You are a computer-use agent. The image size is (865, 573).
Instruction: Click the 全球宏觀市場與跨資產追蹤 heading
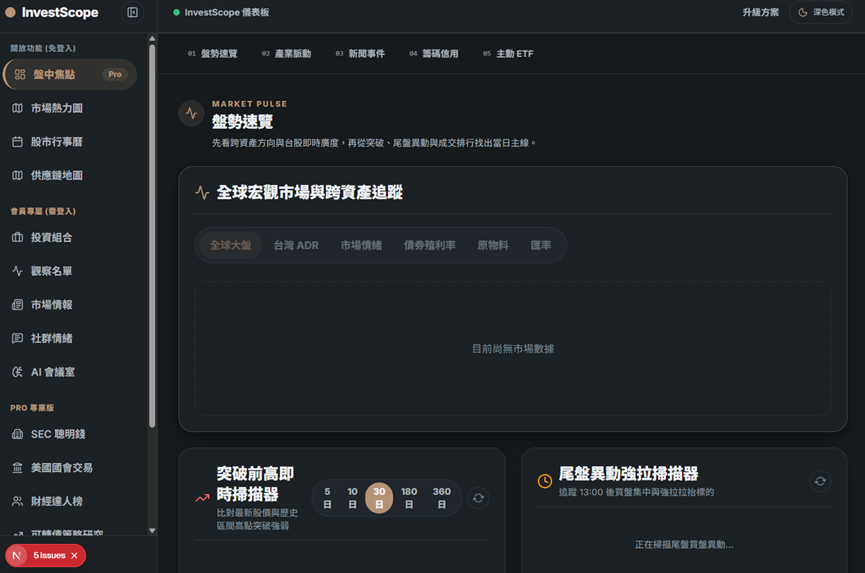pyautogui.click(x=309, y=192)
